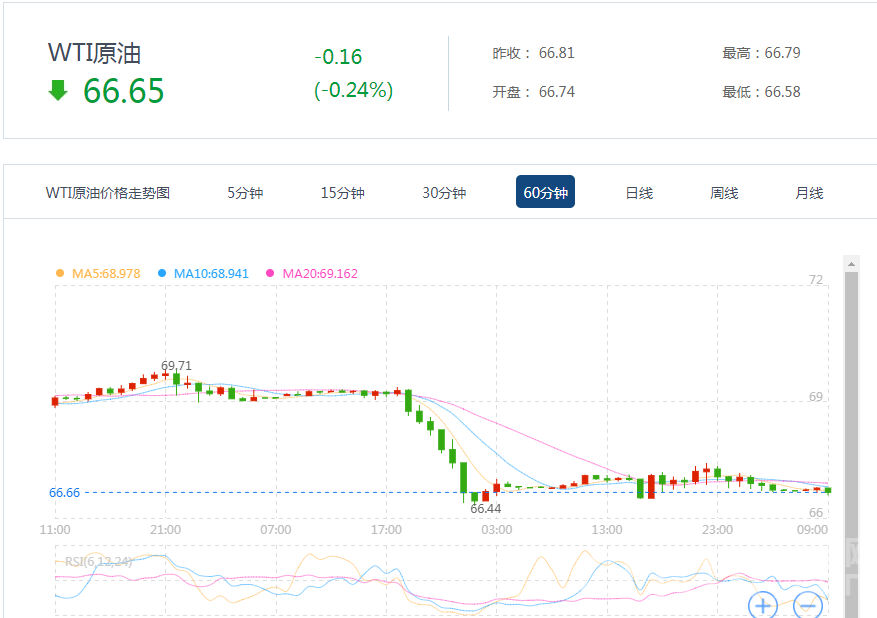Viewport: 877px width, 618px height.
Task: Switch chart to 15分钟 interval
Action: (342, 193)
